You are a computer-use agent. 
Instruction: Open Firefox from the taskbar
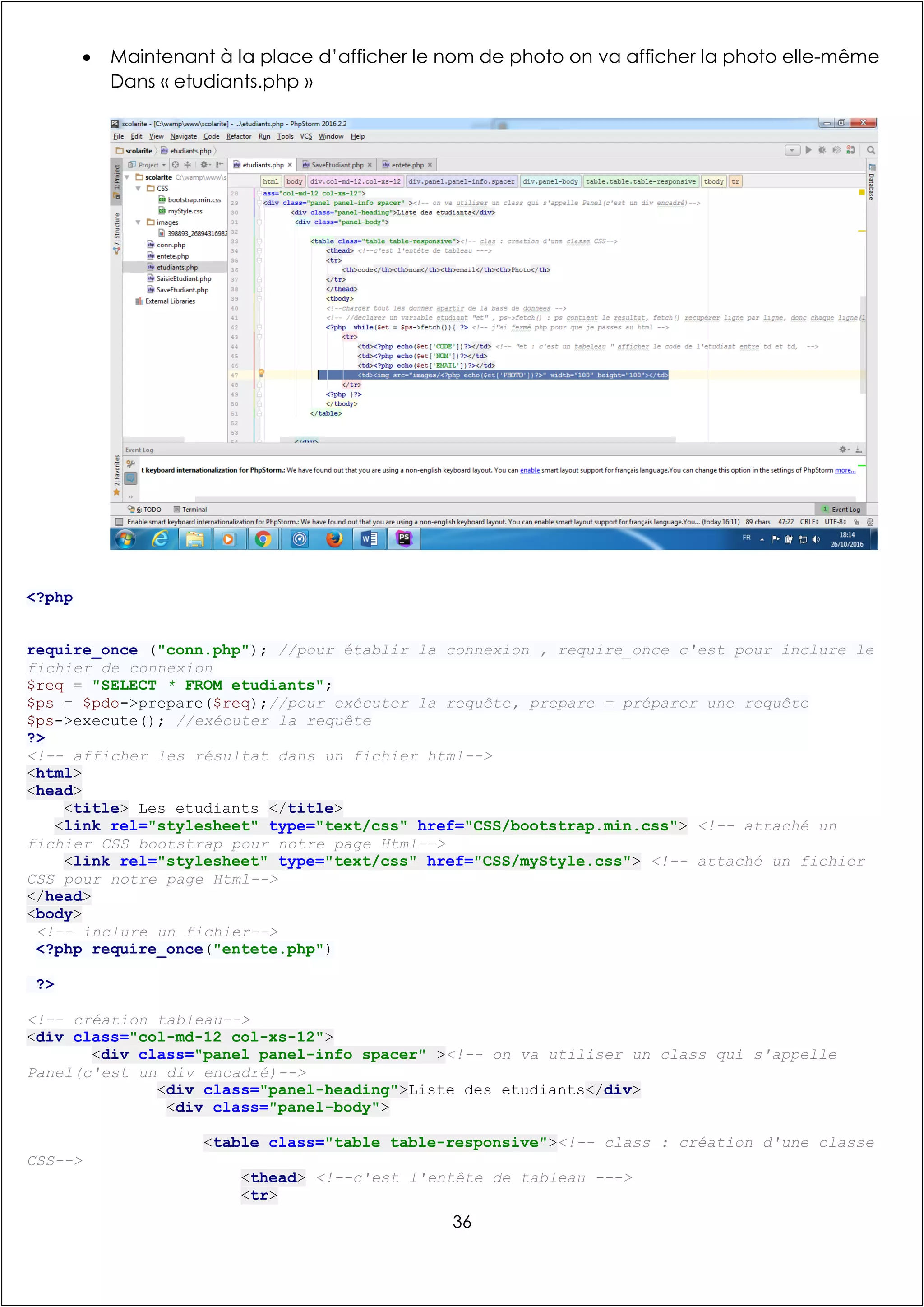coord(335,538)
